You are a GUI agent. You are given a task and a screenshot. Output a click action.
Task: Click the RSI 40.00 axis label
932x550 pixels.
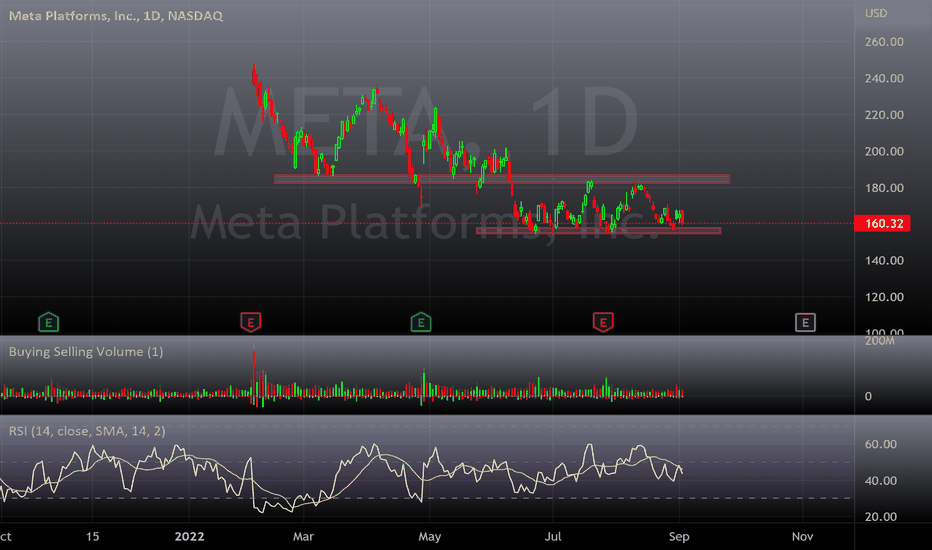pyautogui.click(x=880, y=480)
